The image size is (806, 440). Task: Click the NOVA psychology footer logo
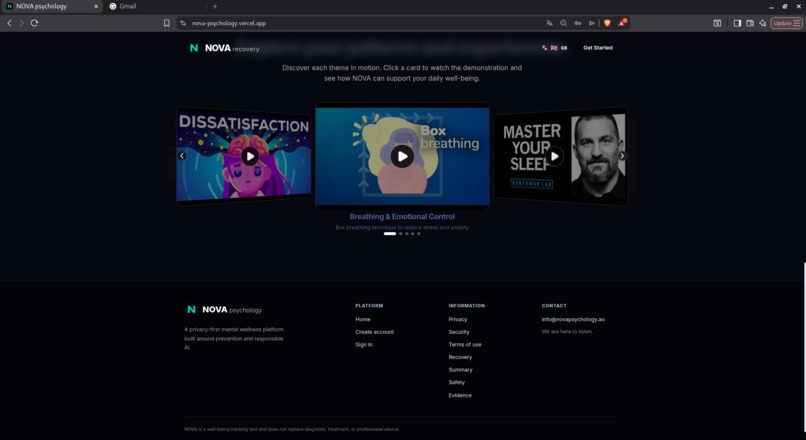point(225,309)
